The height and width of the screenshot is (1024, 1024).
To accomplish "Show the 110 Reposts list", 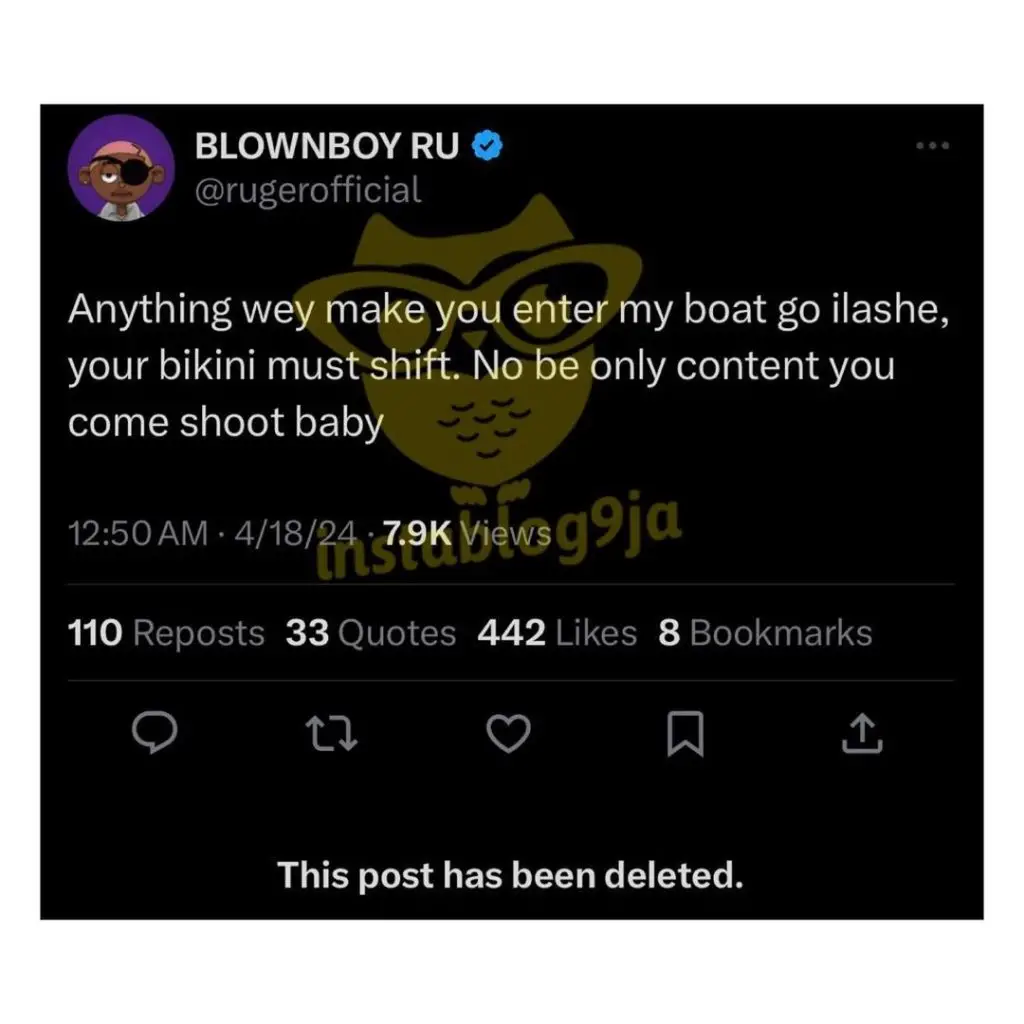I will click(166, 633).
